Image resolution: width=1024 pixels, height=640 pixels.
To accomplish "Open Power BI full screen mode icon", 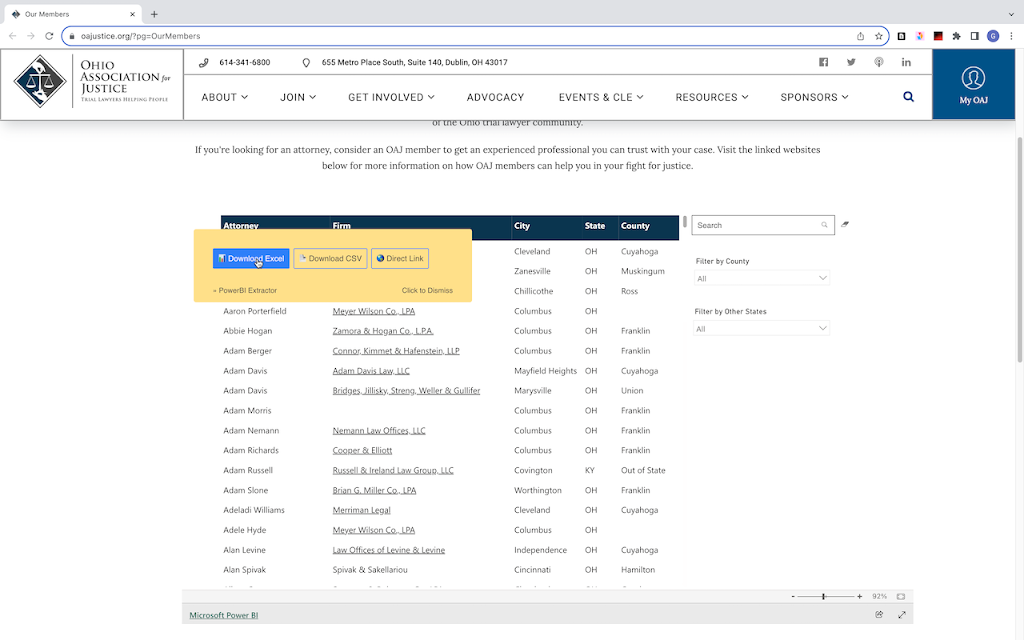I will (x=902, y=615).
